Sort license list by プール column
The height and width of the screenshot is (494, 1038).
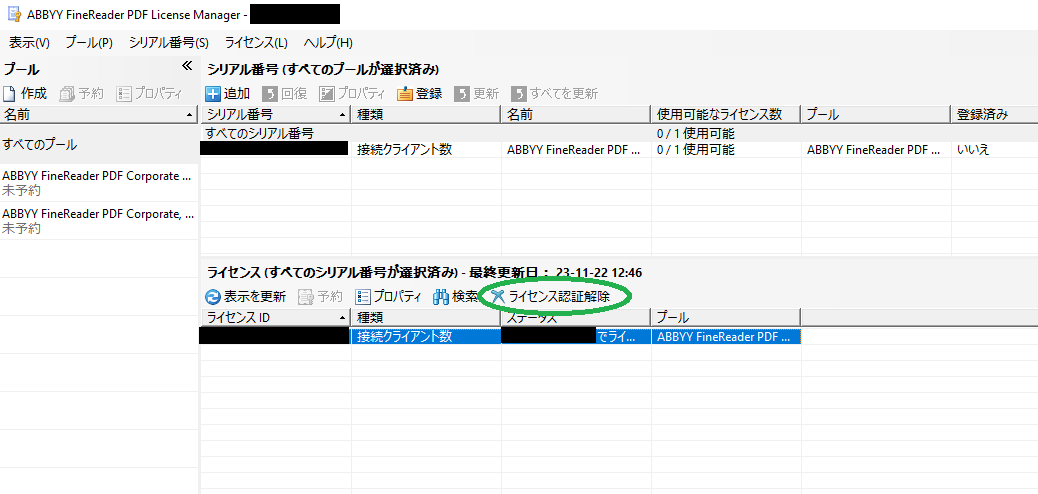click(726, 317)
